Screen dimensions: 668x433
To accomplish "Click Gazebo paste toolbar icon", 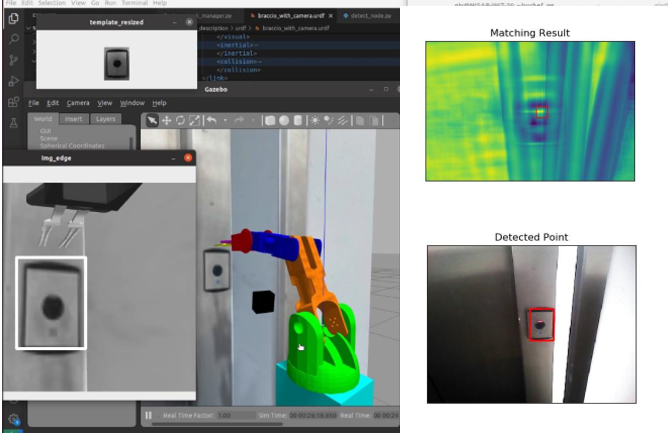I will click(x=374, y=121).
